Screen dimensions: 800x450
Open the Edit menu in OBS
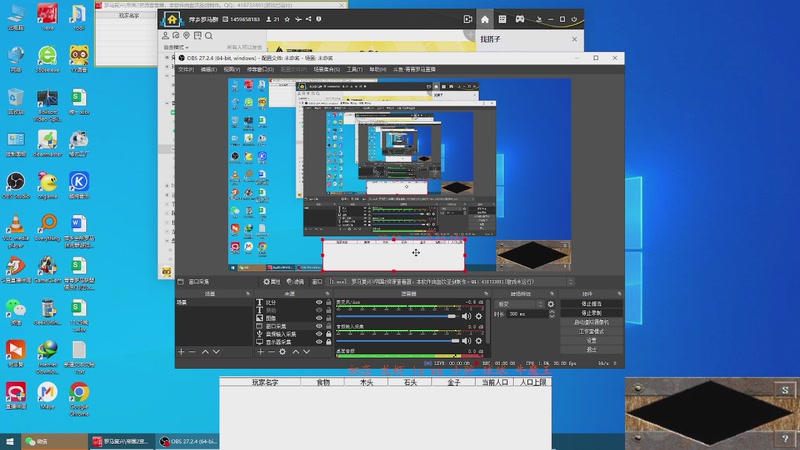coord(208,69)
